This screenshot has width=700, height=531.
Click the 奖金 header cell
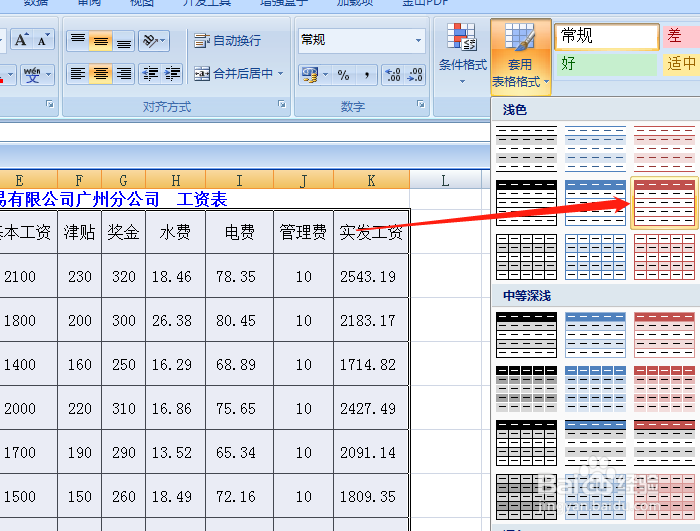123,232
